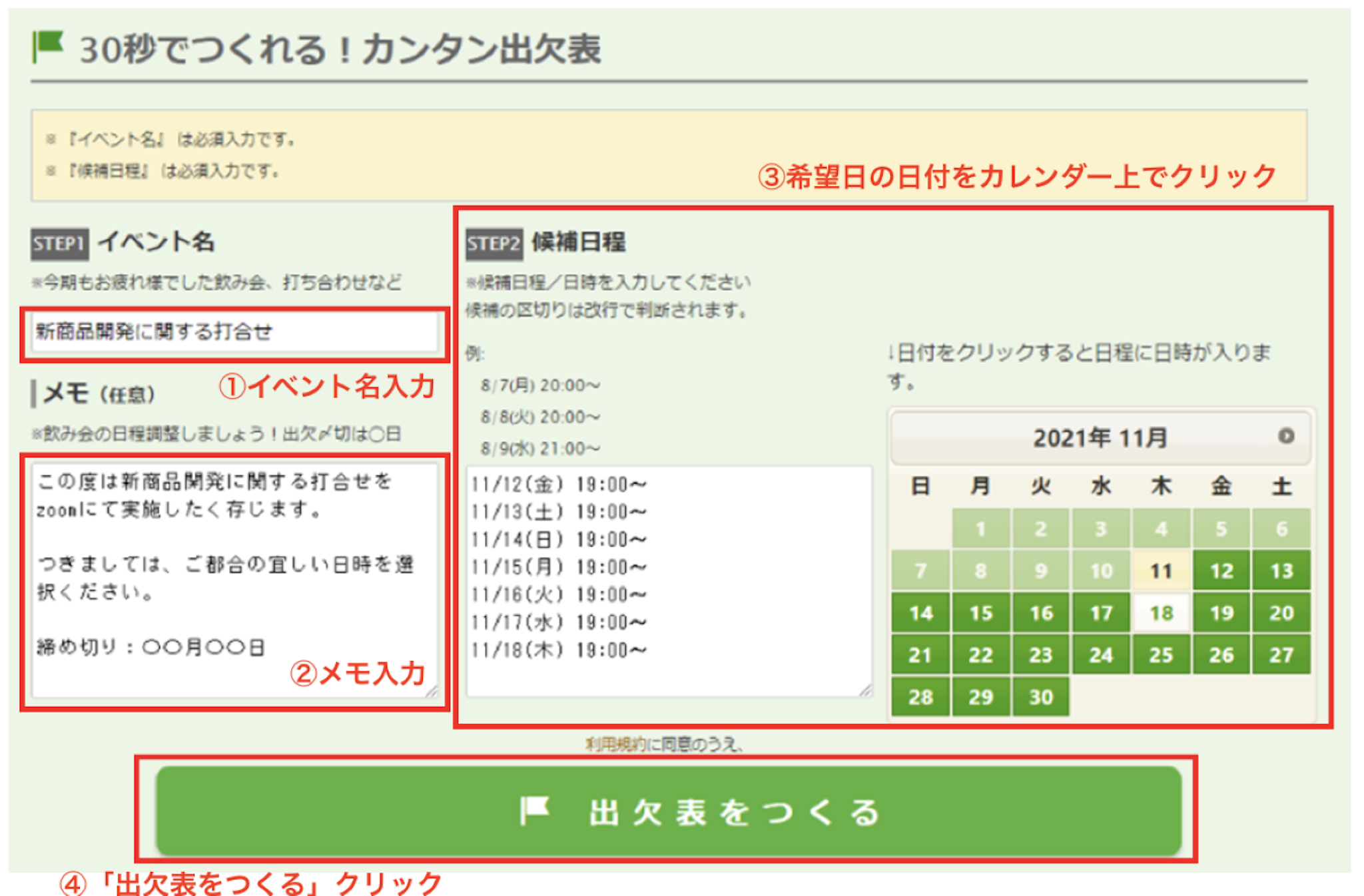Choose November 30 in the calendar

(1040, 697)
